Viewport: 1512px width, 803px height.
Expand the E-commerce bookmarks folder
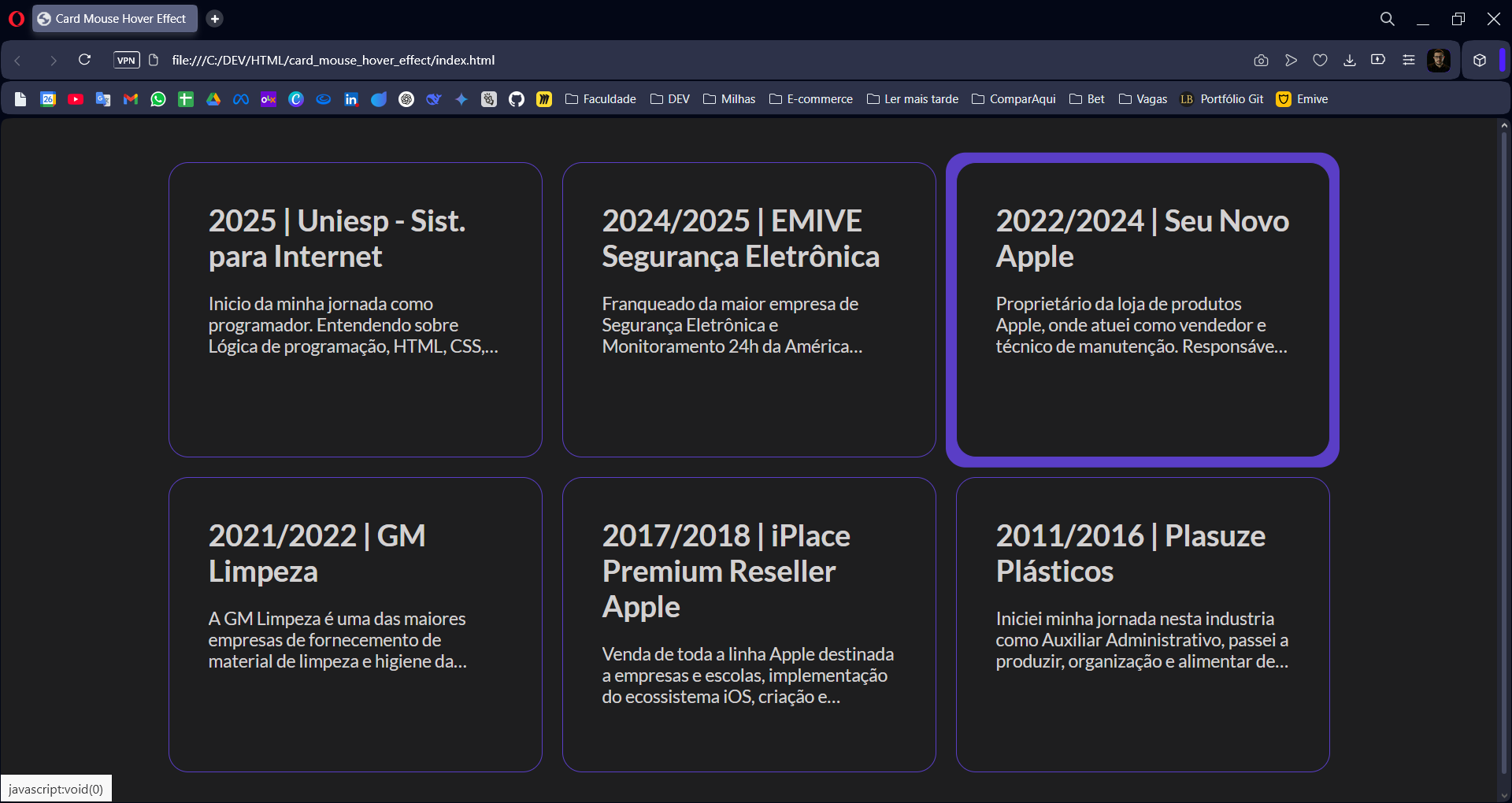[811, 99]
